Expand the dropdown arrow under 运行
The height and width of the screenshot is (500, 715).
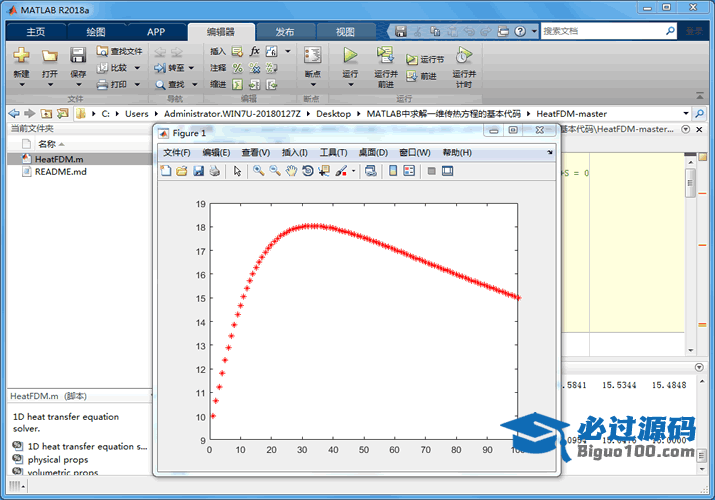click(x=351, y=85)
